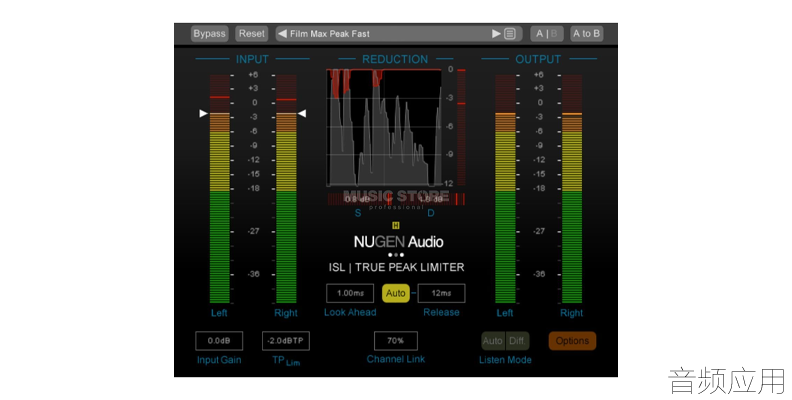Click the 12ms Release field

[441, 293]
